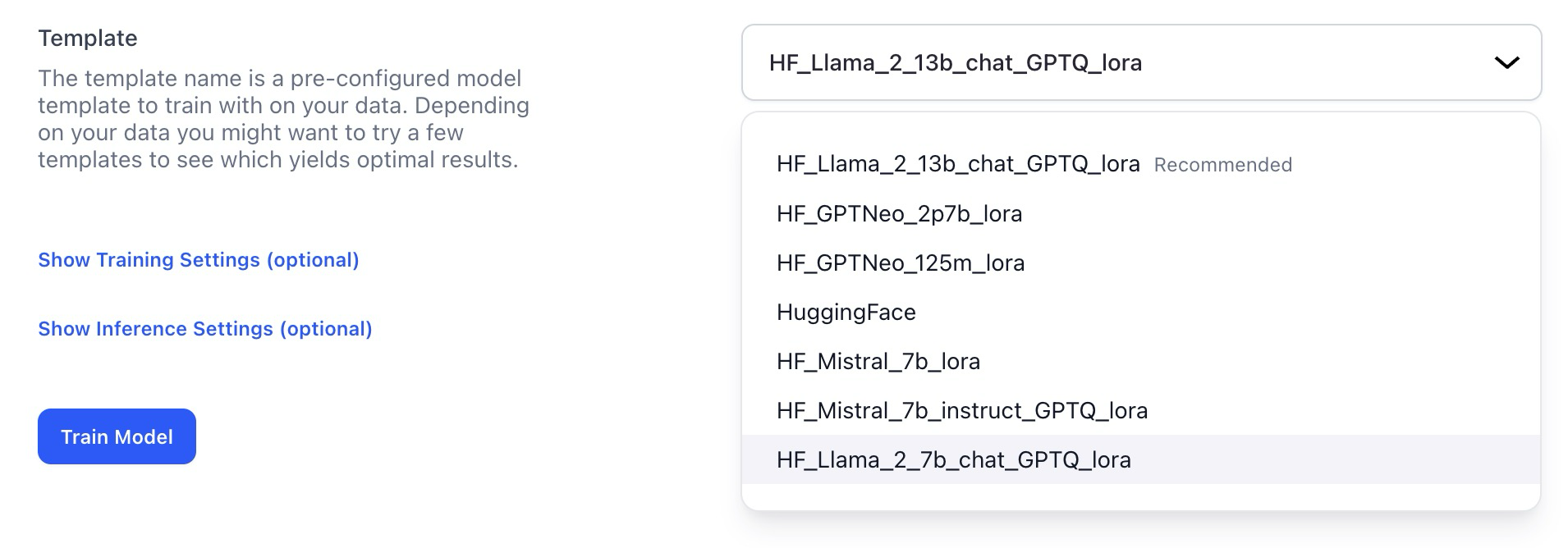Click the template description paragraph text

tap(283, 119)
